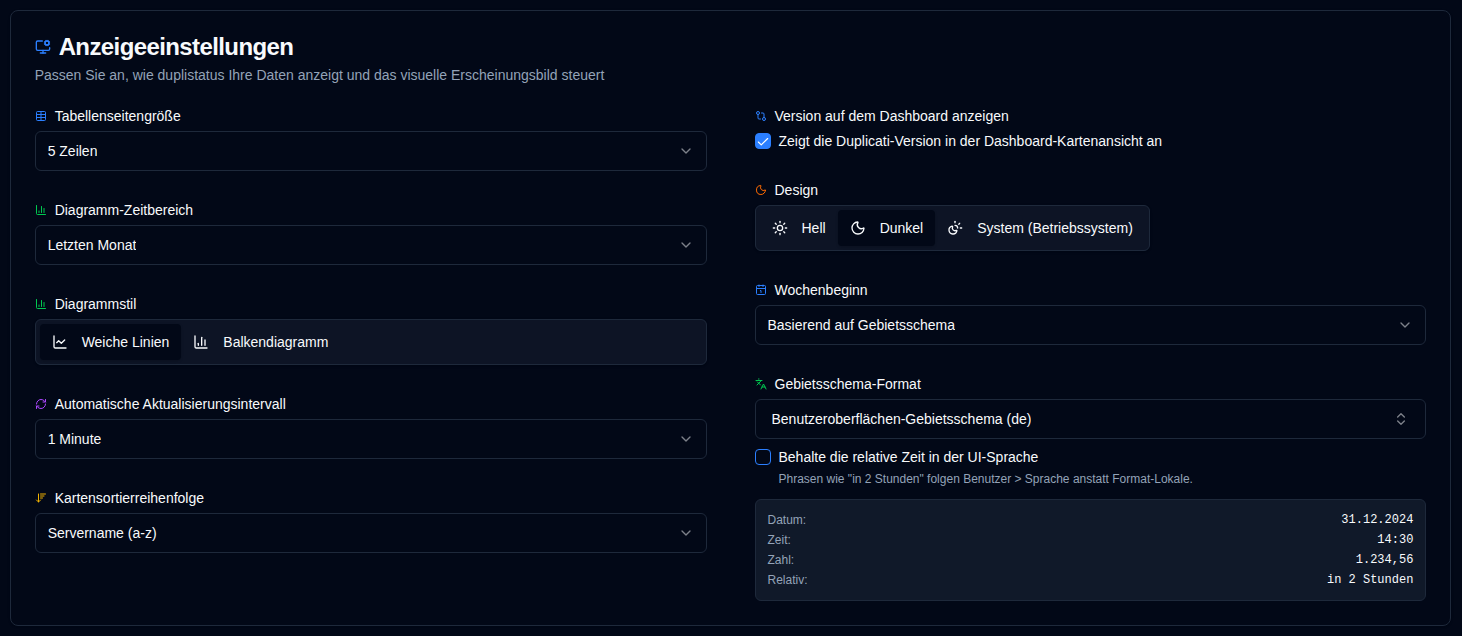Open the Letzten Monat time range dropdown

[371, 245]
